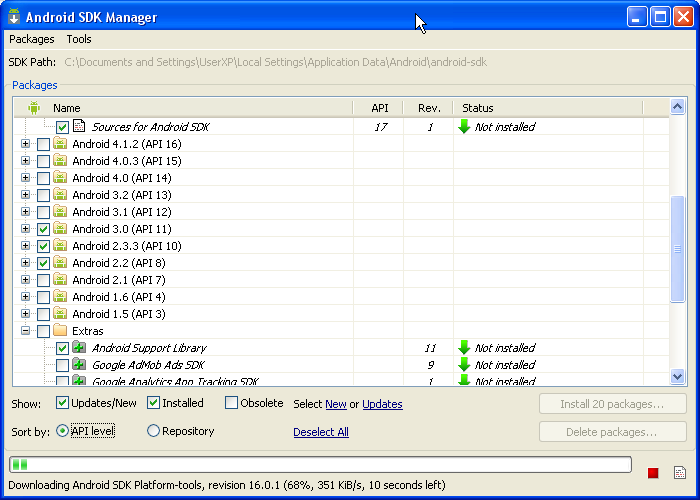Click Install 20 packages button
700x500 pixels.
point(612,404)
